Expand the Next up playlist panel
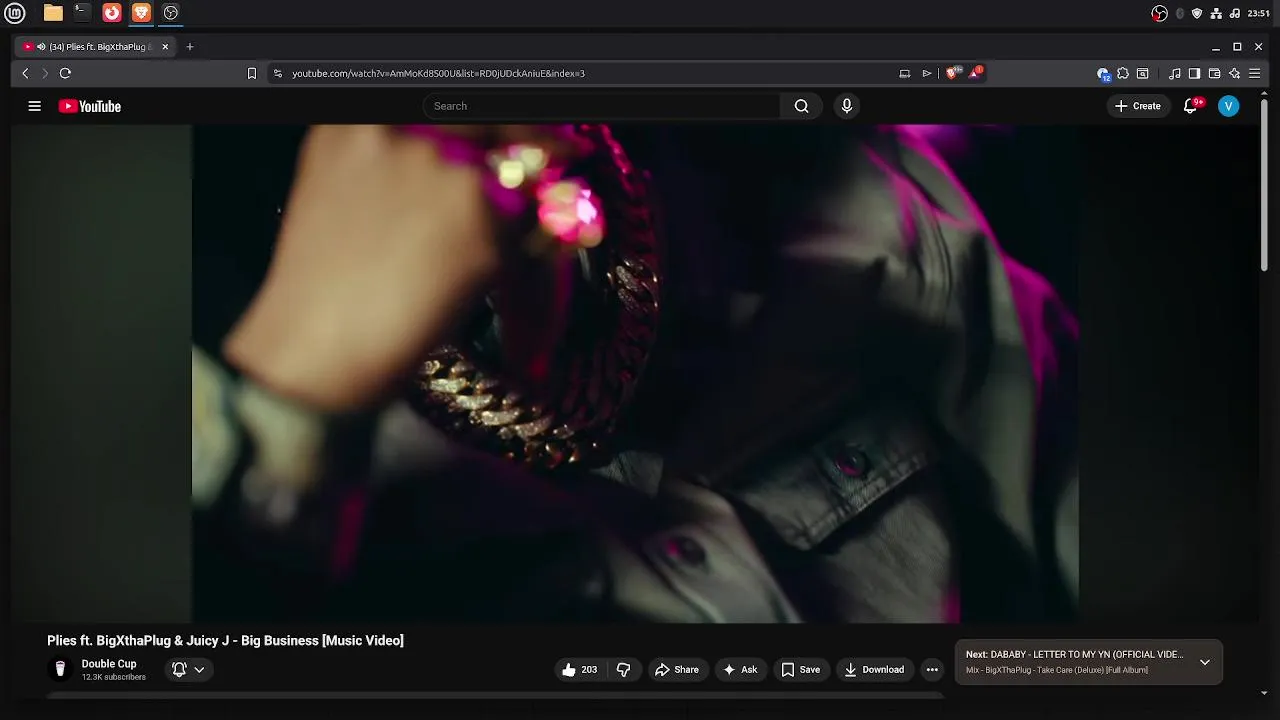Image resolution: width=1280 pixels, height=720 pixels. [1205, 662]
